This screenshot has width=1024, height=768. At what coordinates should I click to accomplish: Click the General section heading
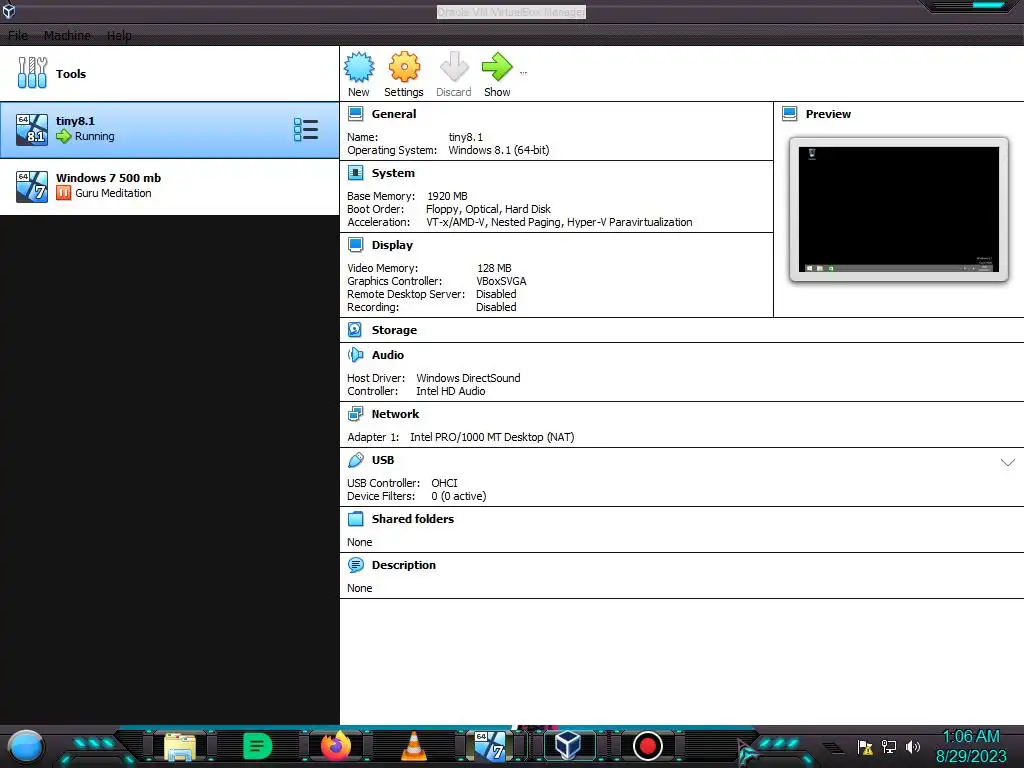pyautogui.click(x=394, y=114)
